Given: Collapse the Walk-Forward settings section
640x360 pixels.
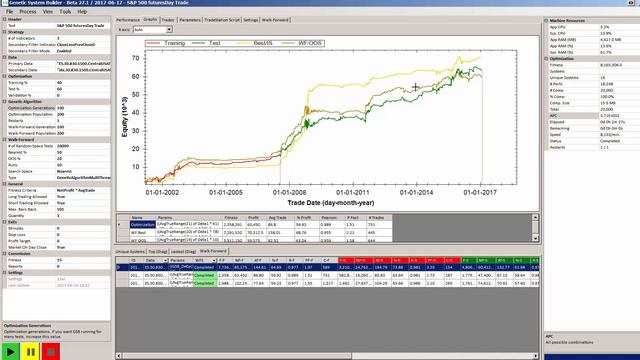Looking at the screenshot, I should (4, 140).
